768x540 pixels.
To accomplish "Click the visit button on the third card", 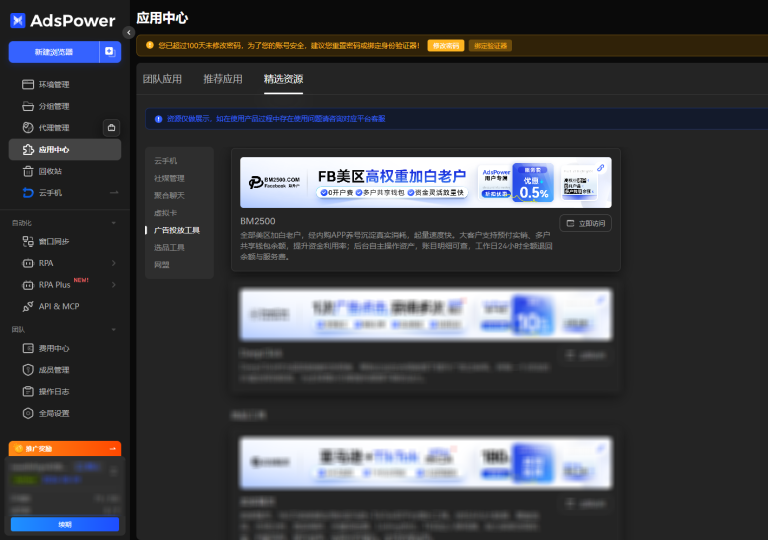I will click(x=585, y=503).
